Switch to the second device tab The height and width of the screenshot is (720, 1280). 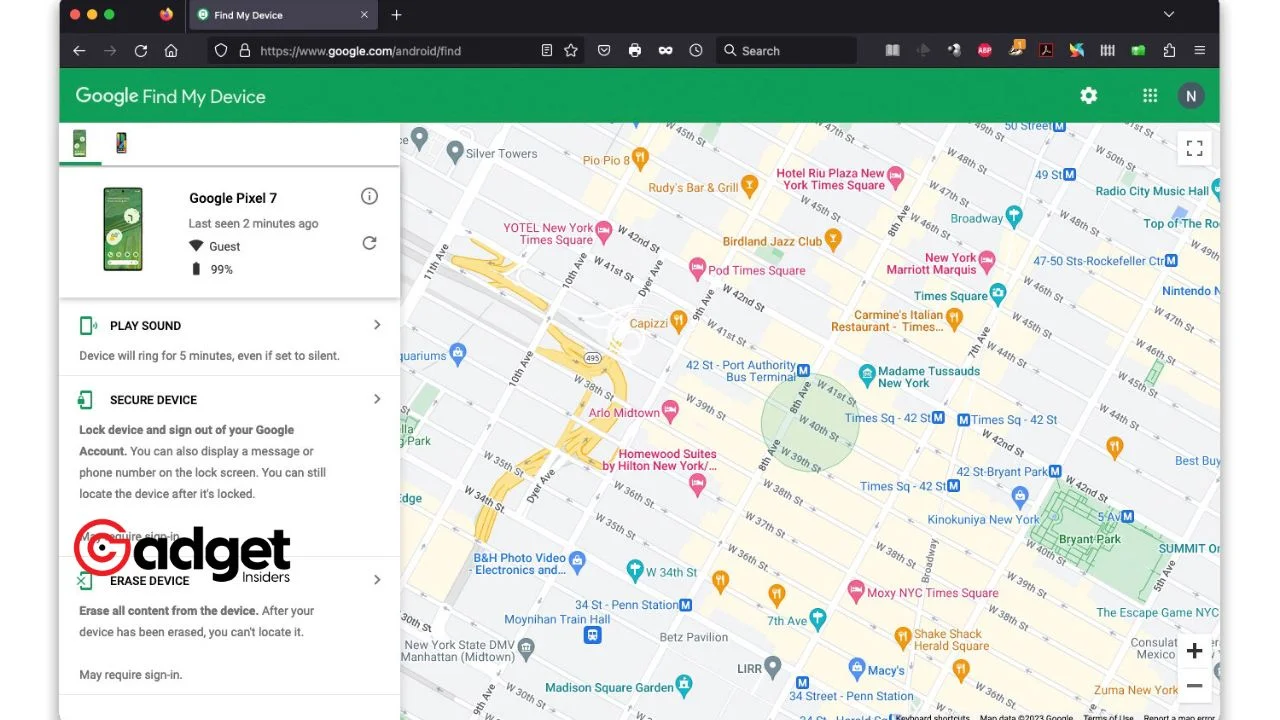121,143
